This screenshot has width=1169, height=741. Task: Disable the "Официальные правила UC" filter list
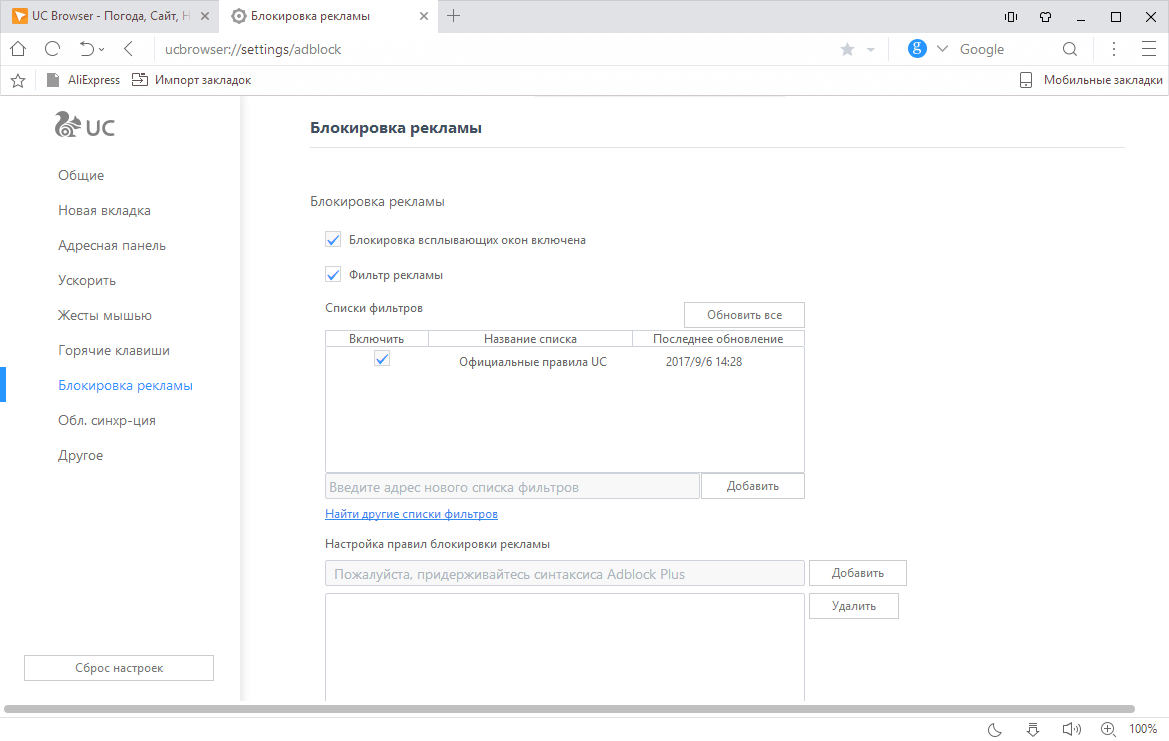pos(382,359)
